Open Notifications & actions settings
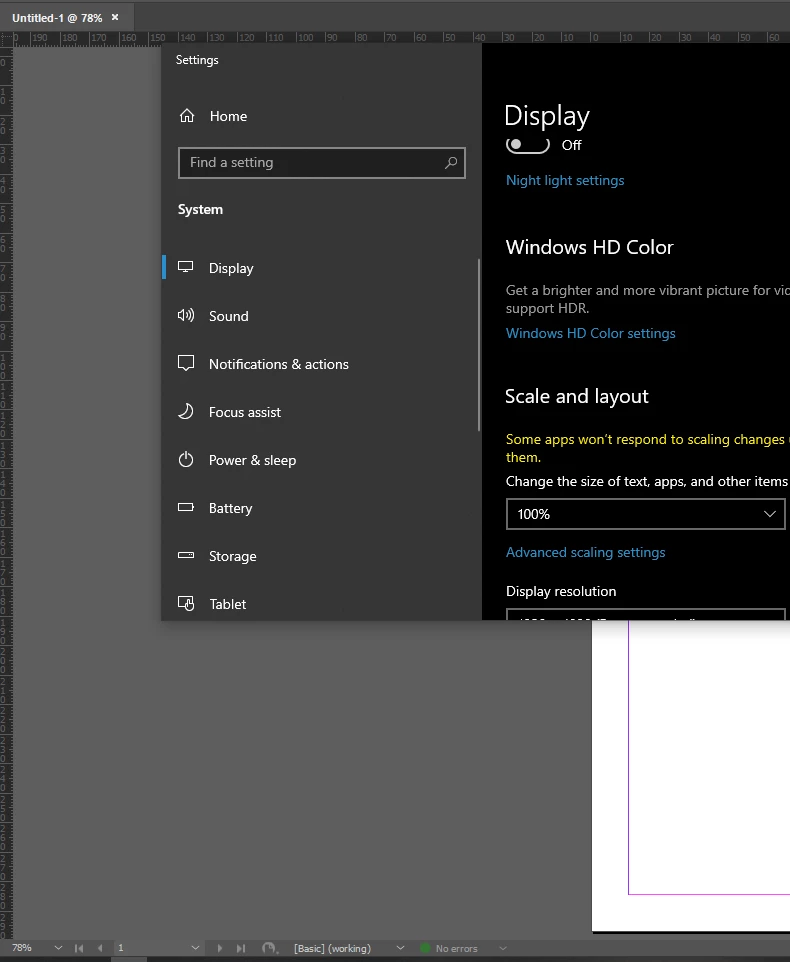The image size is (790, 962). tap(320, 364)
